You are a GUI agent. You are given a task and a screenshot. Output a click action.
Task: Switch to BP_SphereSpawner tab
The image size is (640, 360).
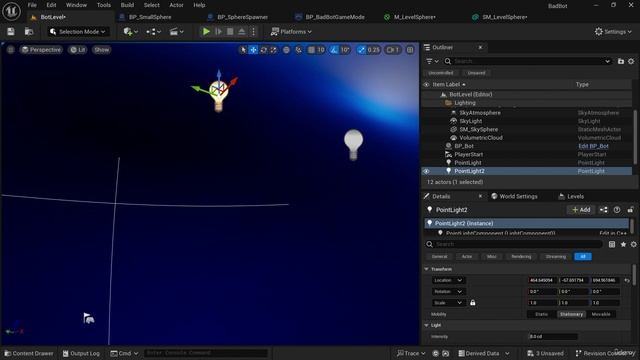(x=242, y=17)
